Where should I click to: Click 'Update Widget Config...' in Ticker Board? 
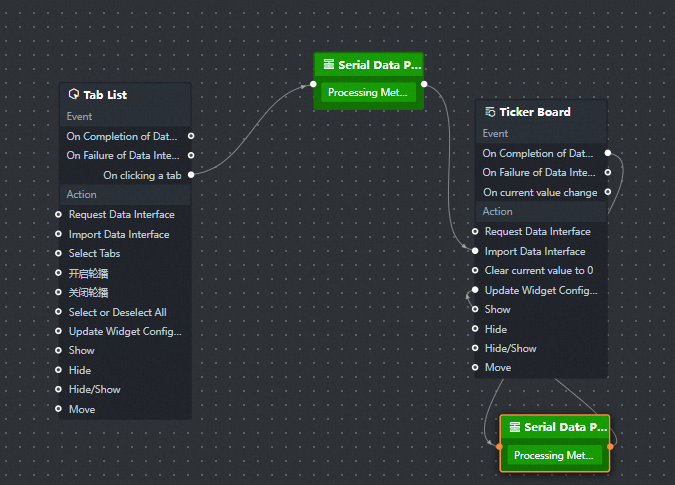[x=541, y=290]
